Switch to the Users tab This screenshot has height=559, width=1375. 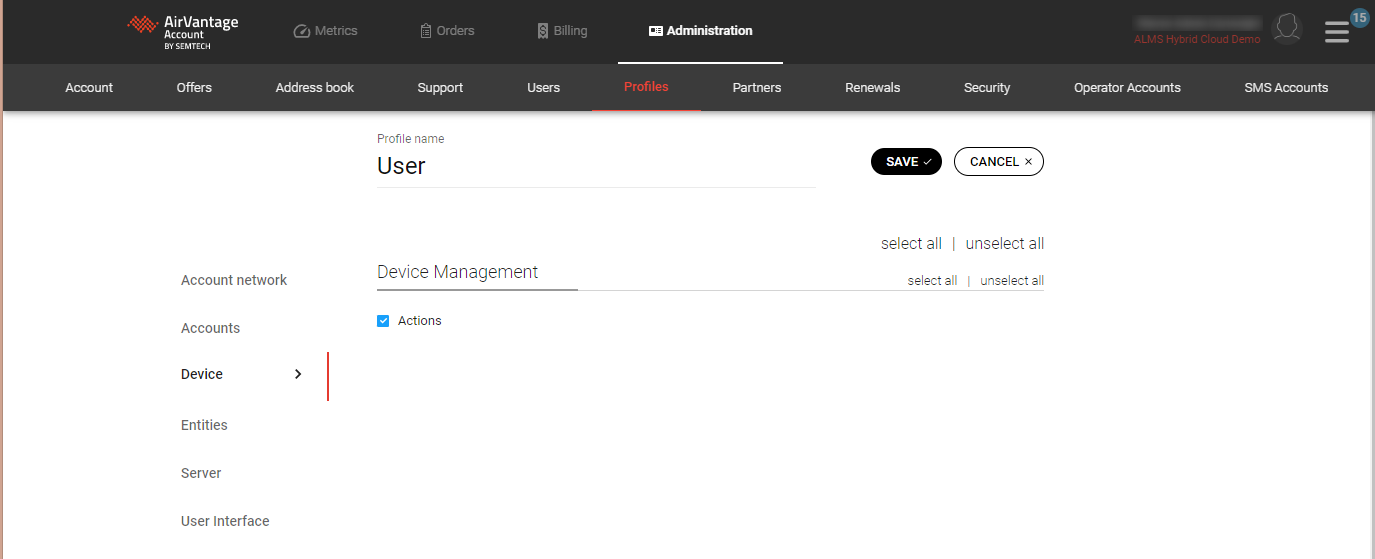point(543,88)
